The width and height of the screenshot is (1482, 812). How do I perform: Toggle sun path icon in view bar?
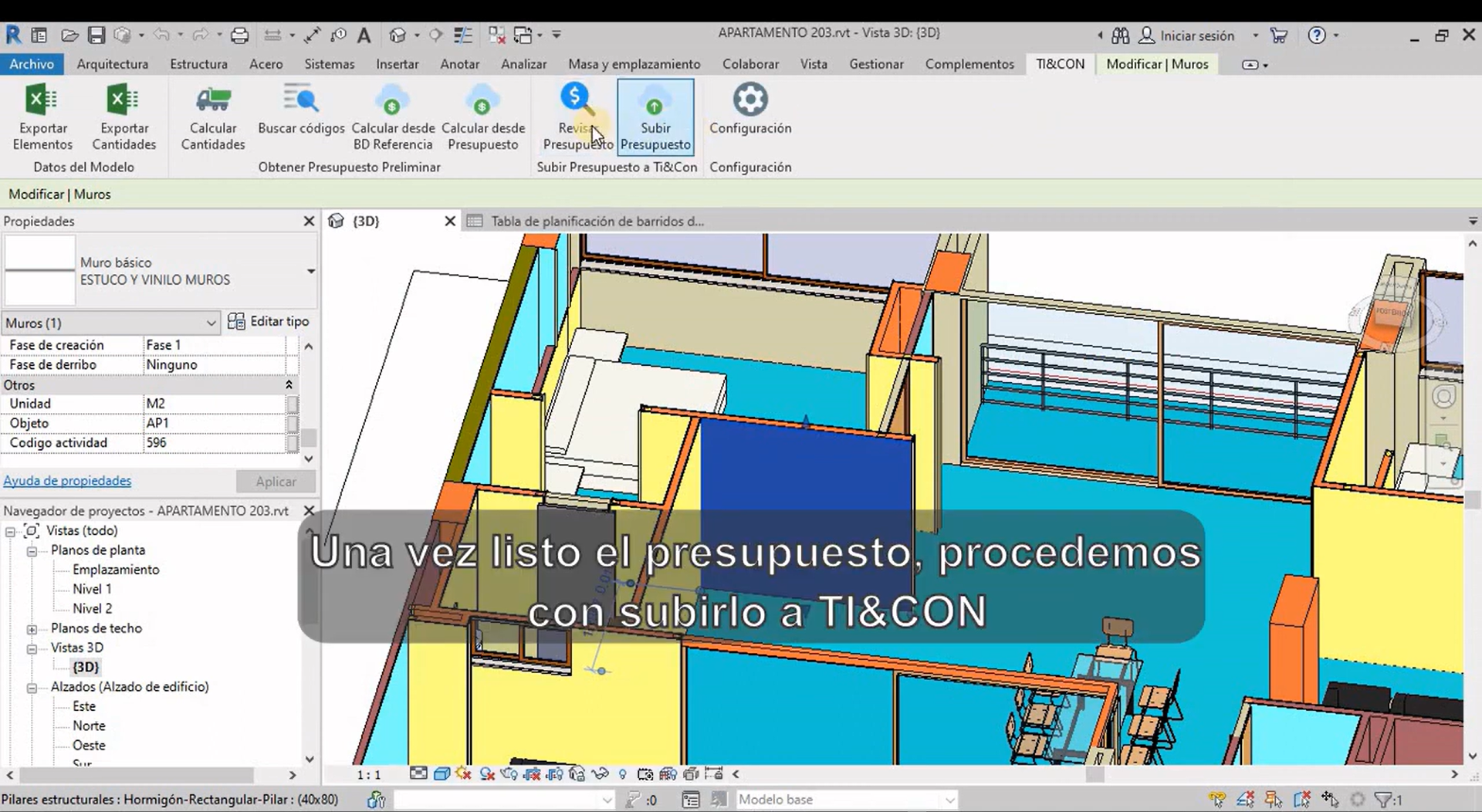463,773
